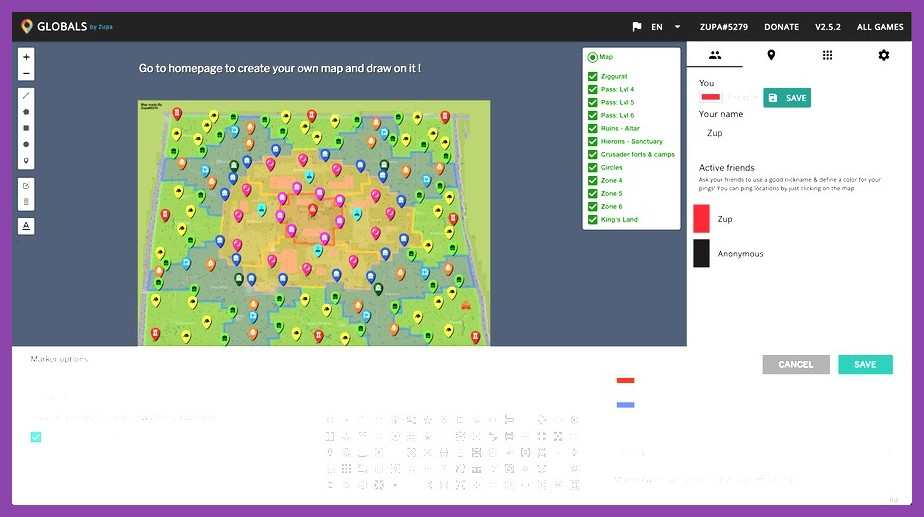Click the Active friends heading
The height and width of the screenshot is (517, 924).
[x=727, y=168]
